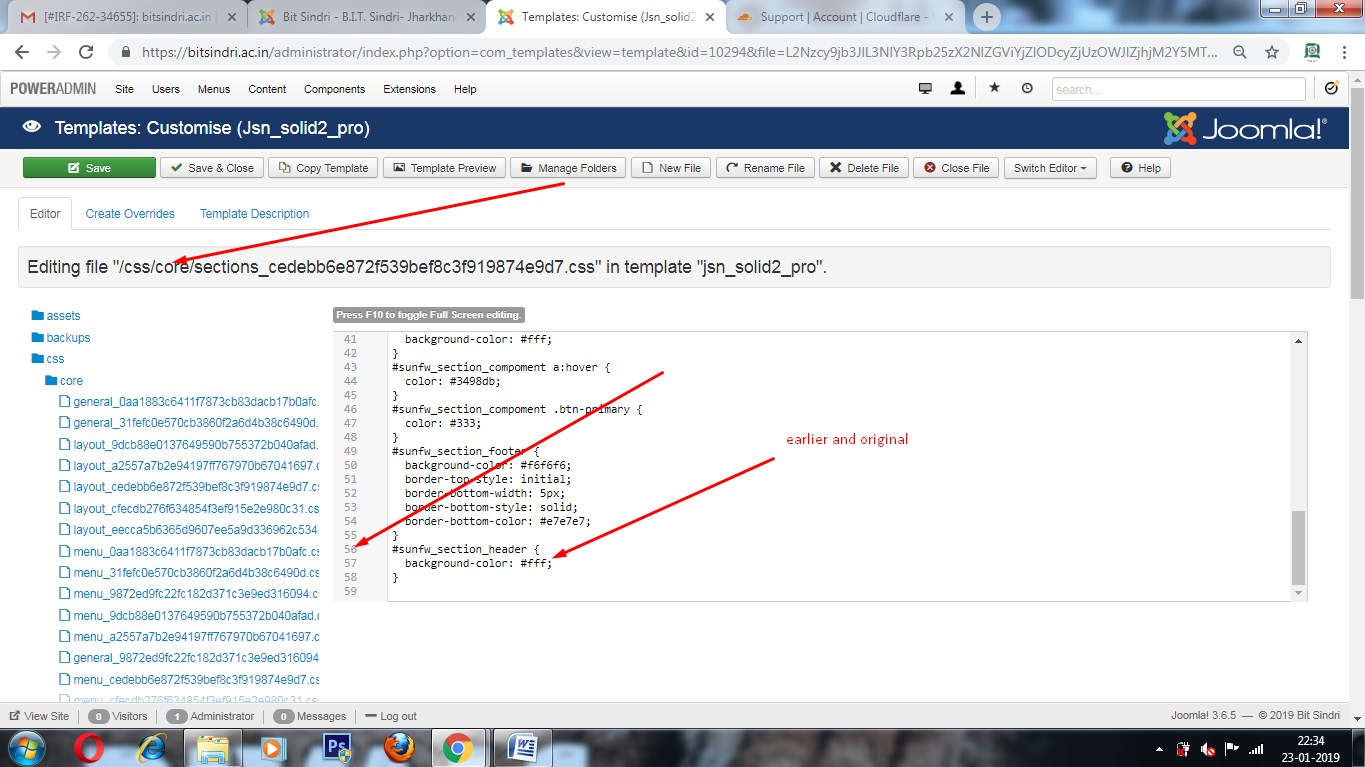Expand the assets folder

pyautogui.click(x=56, y=316)
